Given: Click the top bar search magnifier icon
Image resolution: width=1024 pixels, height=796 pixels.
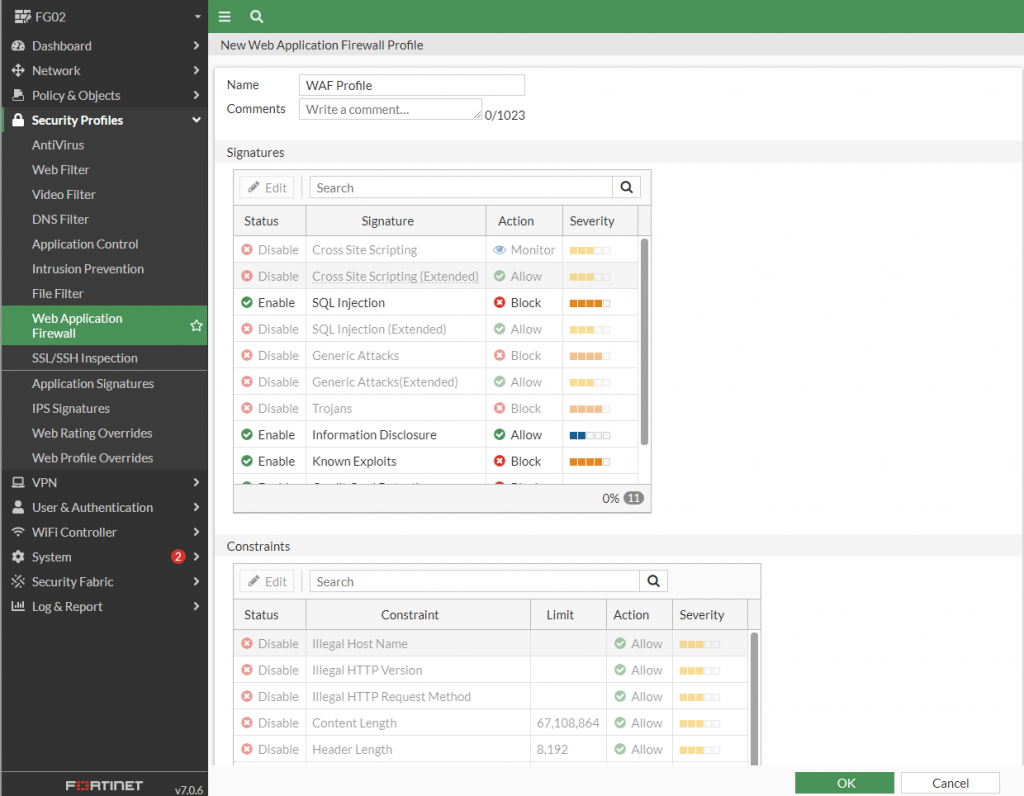Looking at the screenshot, I should click(257, 17).
